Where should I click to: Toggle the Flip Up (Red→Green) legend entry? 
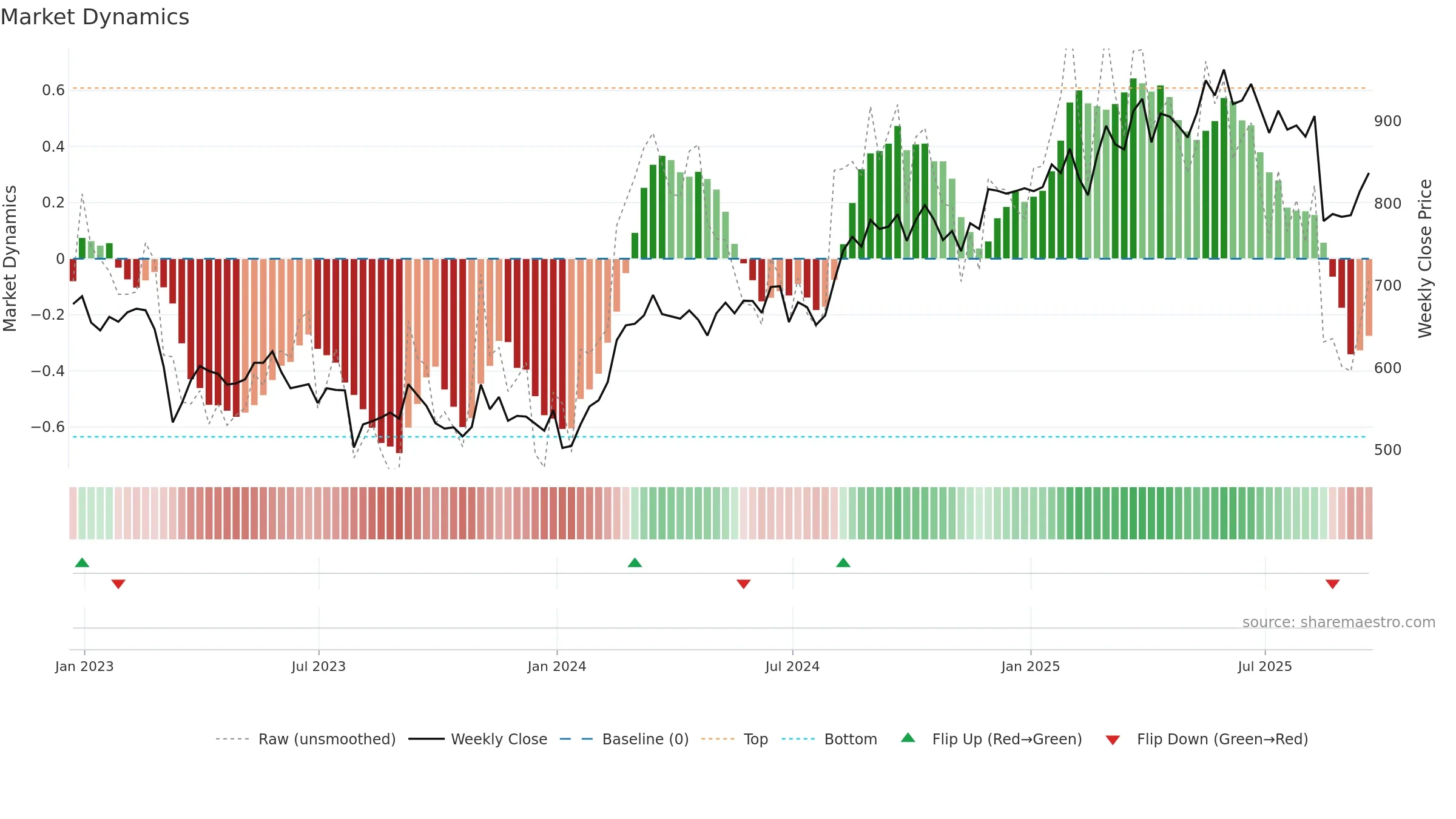coord(991,739)
